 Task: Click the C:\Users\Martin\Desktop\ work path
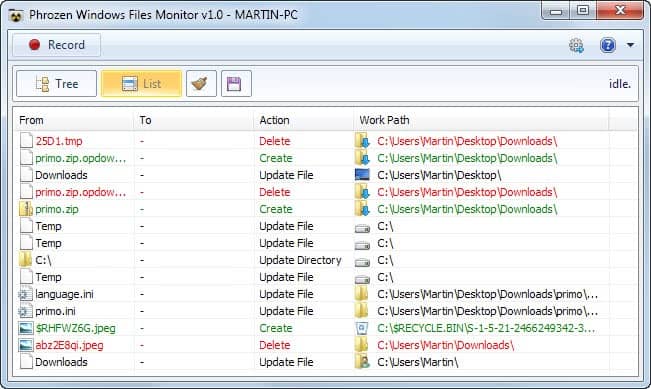[x=439, y=175]
